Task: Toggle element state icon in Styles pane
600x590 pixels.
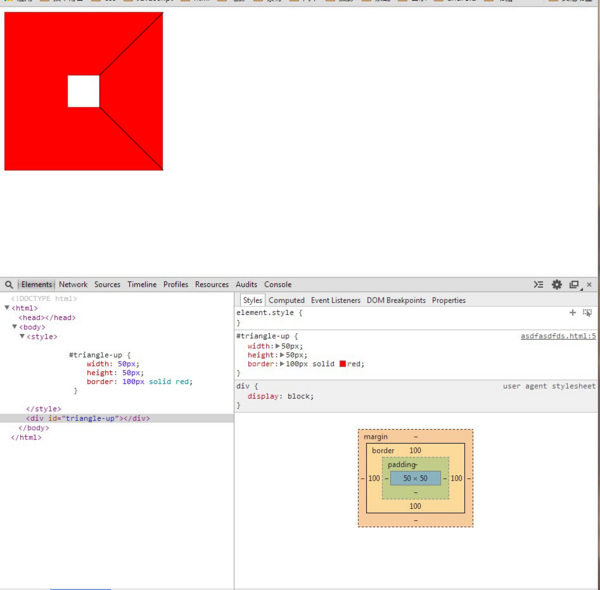Action: click(587, 313)
